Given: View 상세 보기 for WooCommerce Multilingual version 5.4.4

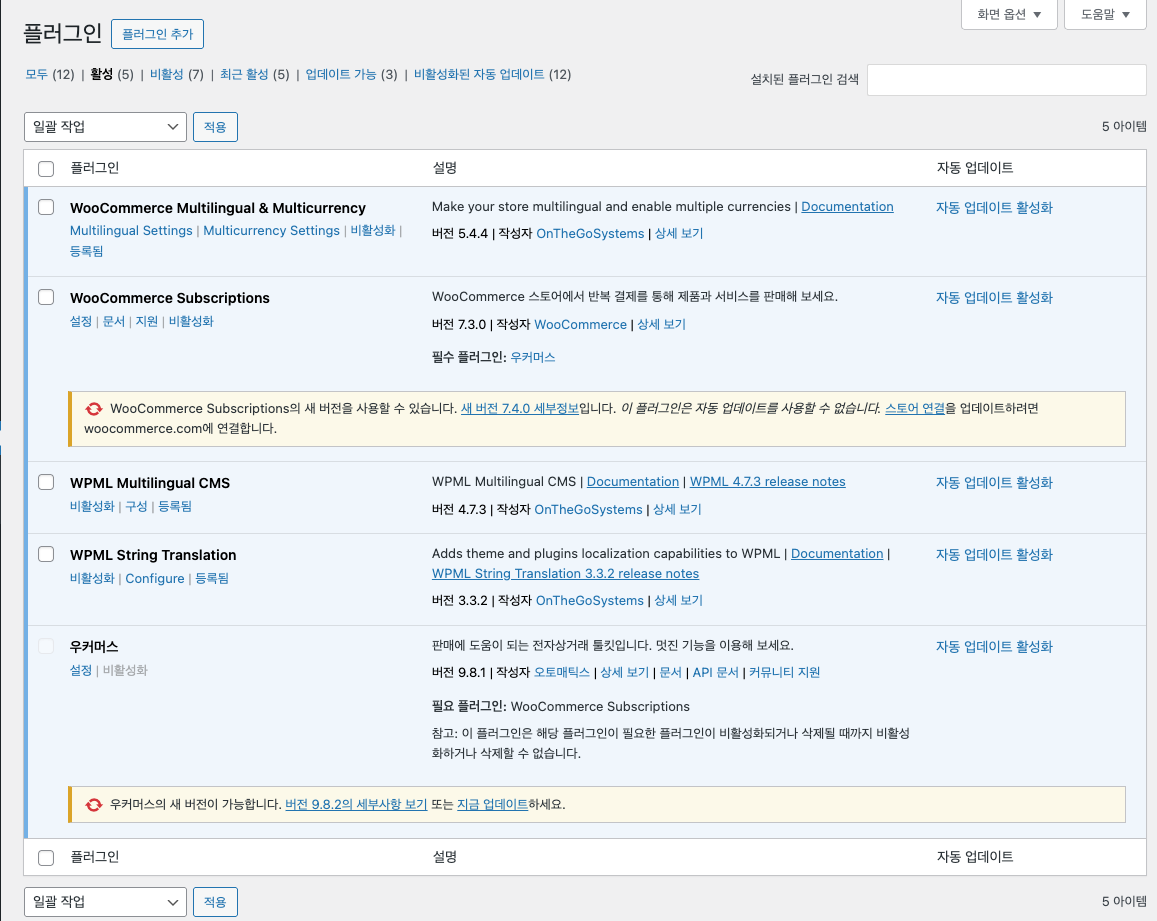Looking at the screenshot, I should click(679, 233).
